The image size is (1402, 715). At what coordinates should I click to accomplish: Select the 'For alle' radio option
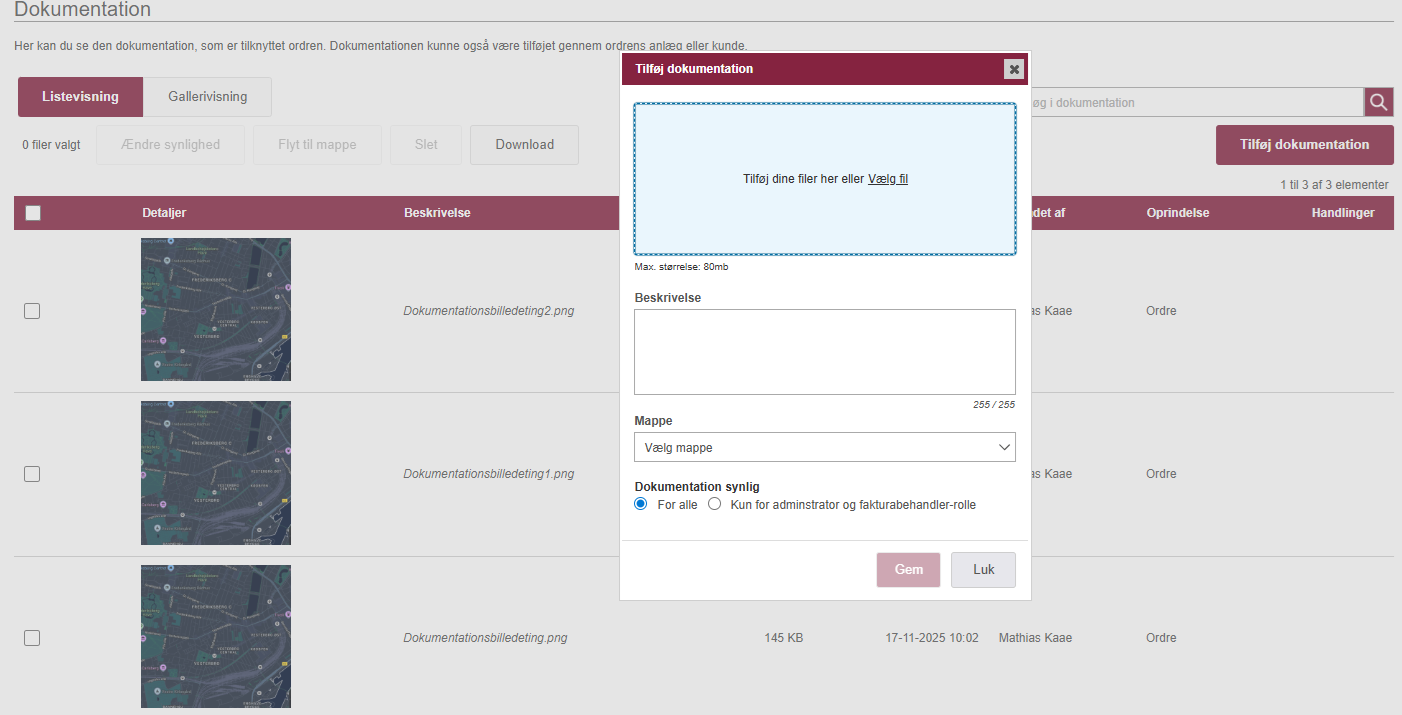(641, 504)
